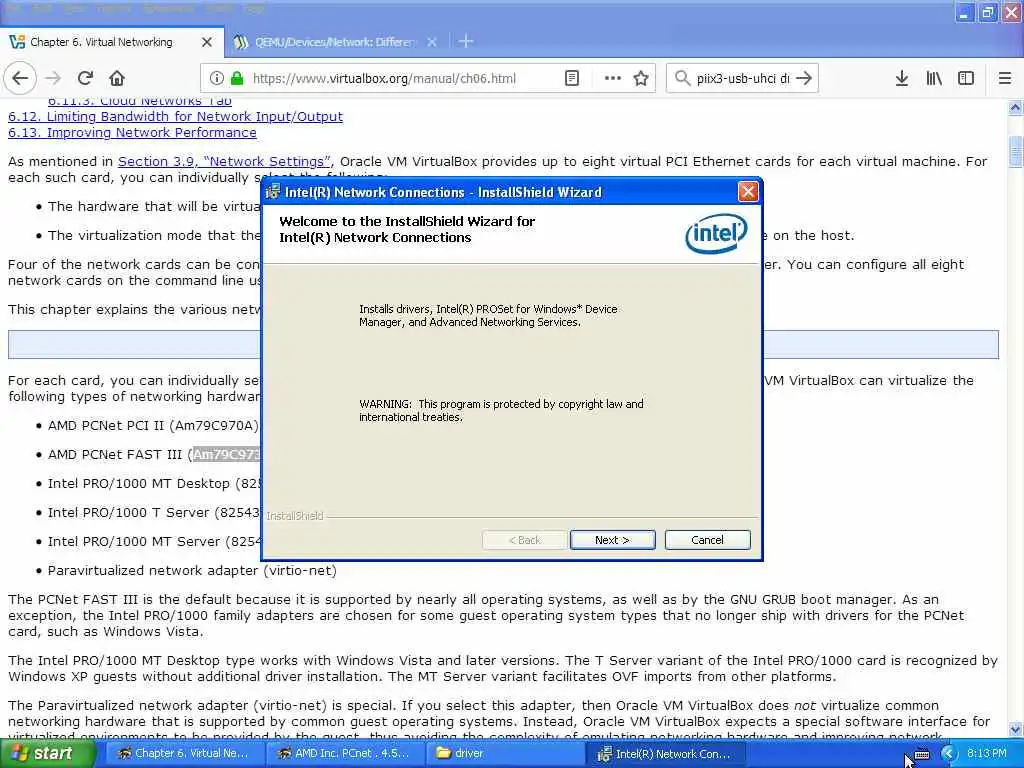Click the vertical scrollbar thumb
The width and height of the screenshot is (1024, 768).
click(x=1016, y=152)
